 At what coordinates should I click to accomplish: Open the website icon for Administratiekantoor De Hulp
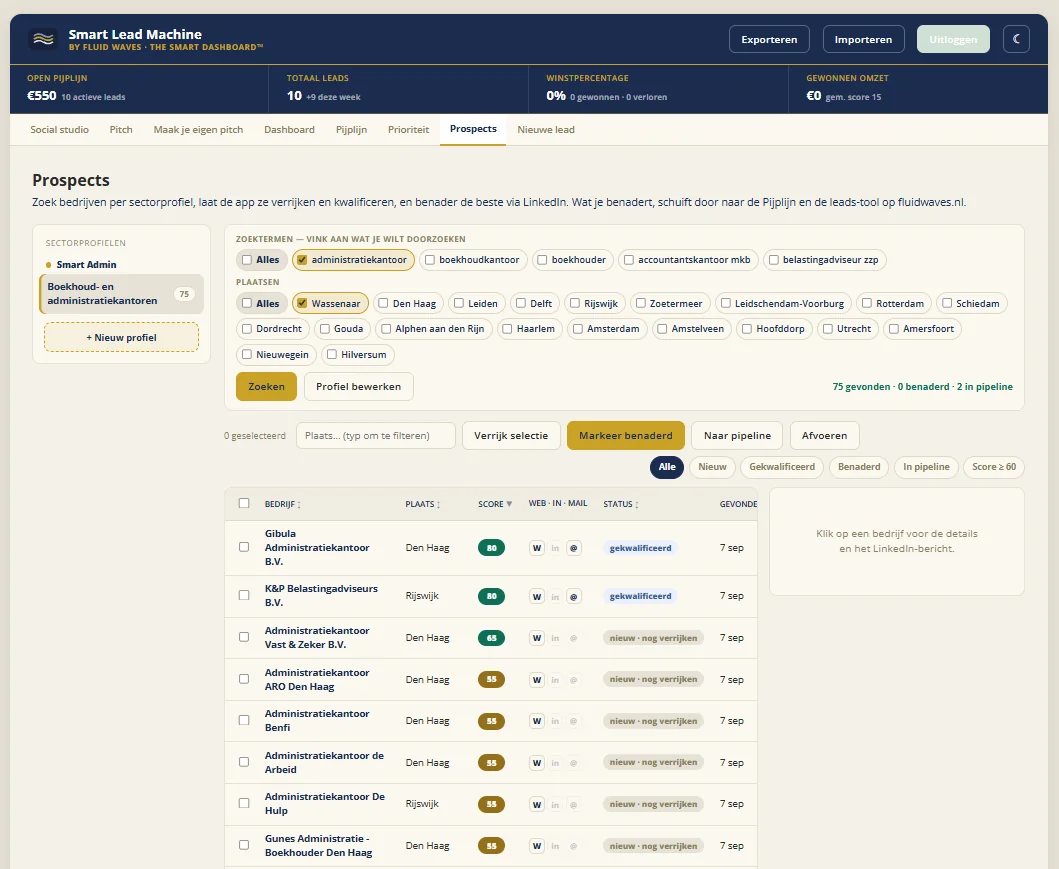coord(537,804)
